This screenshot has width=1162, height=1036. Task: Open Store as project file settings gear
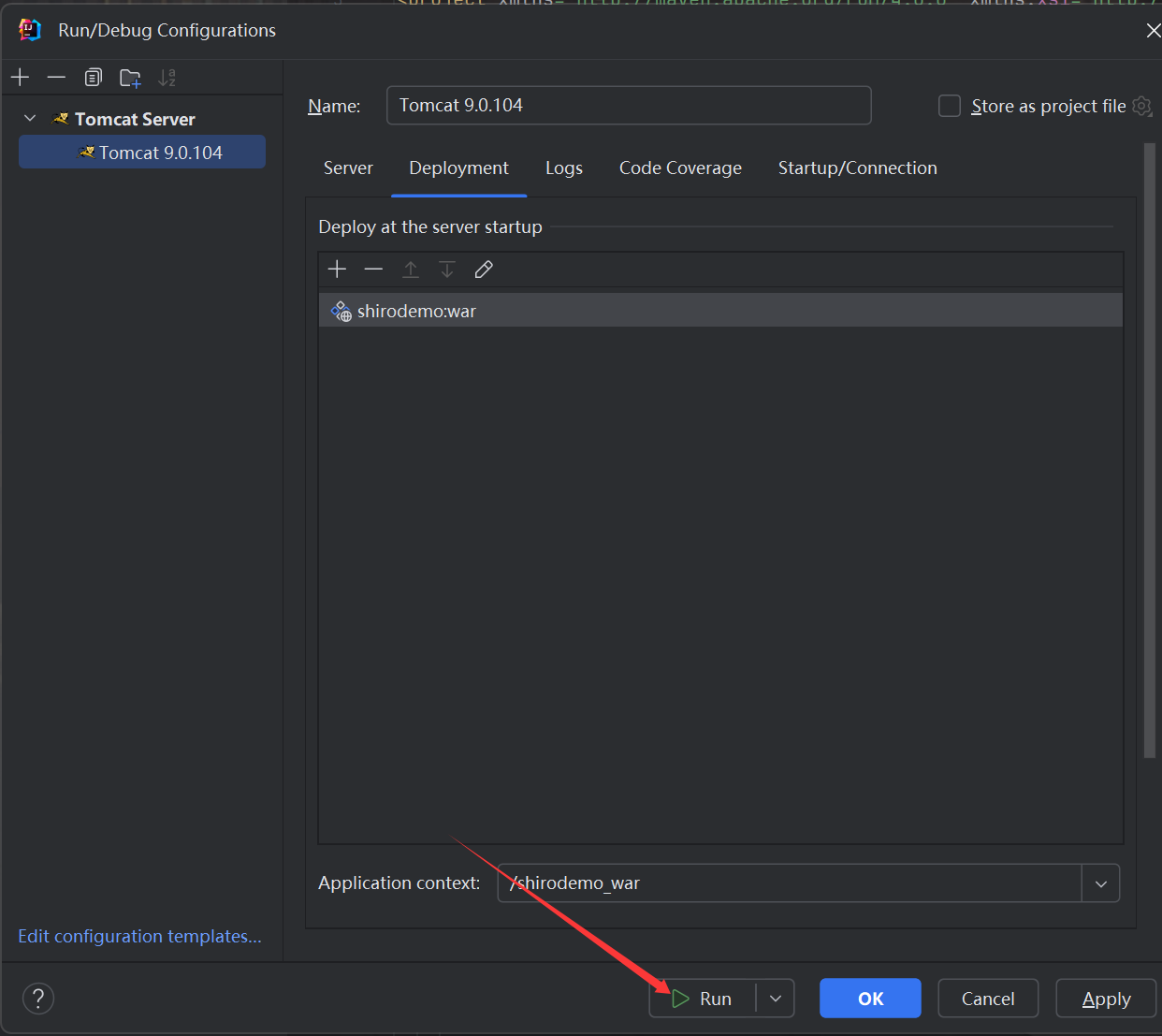pos(1141,106)
